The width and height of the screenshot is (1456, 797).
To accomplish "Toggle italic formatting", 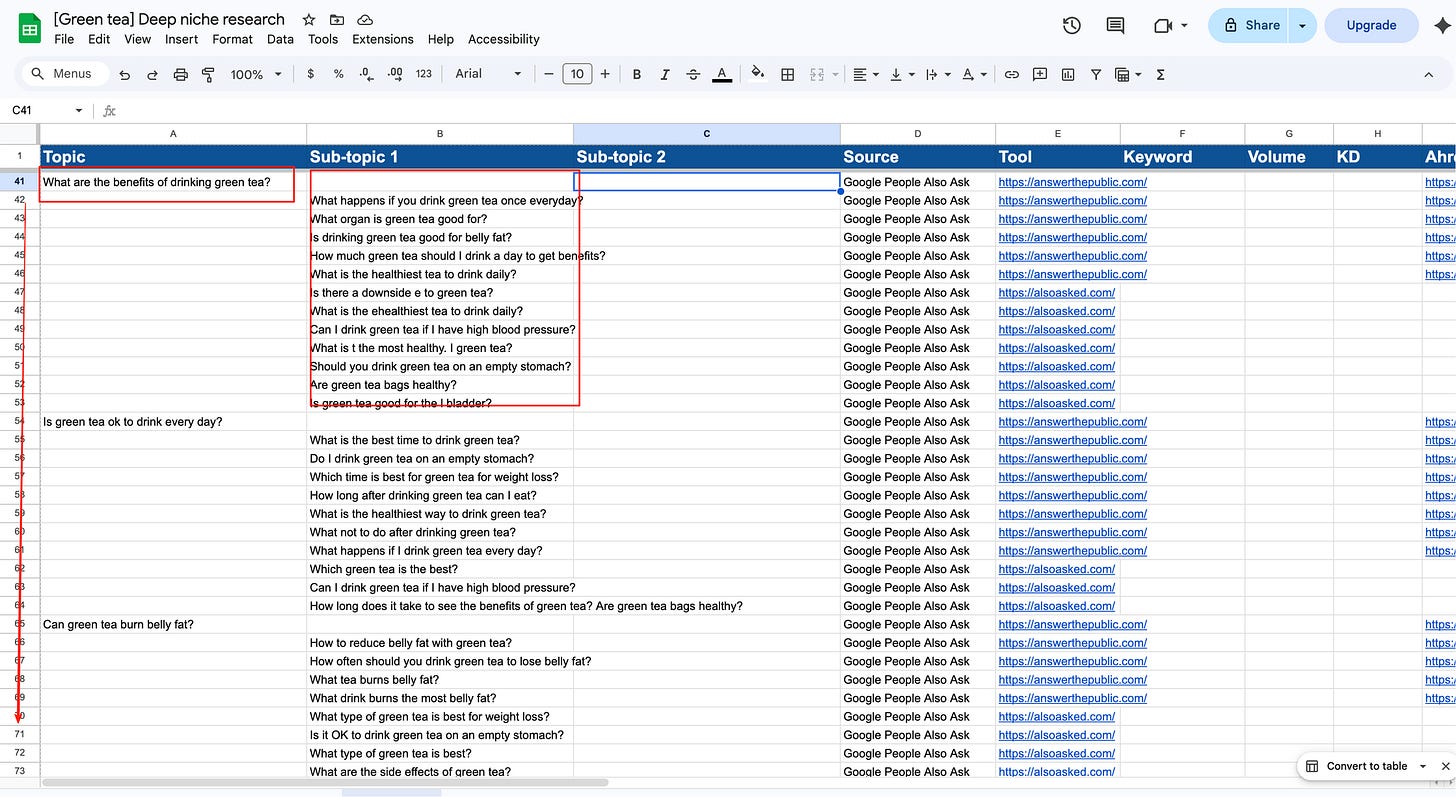I will coord(665,74).
